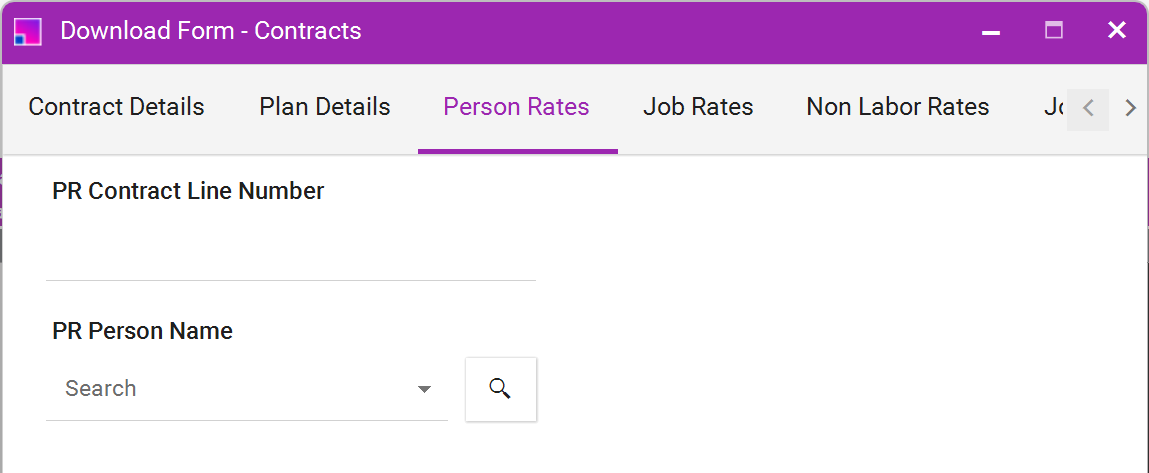Open the Contract Details tab
The width and height of the screenshot is (1149, 473).
pyautogui.click(x=117, y=107)
